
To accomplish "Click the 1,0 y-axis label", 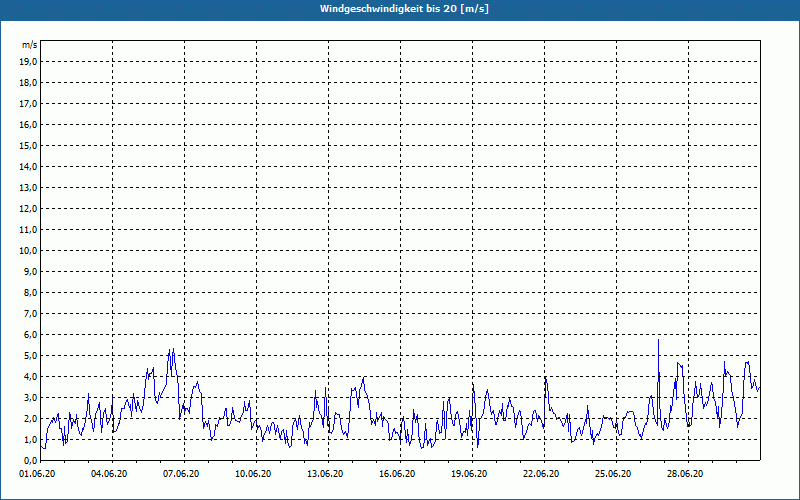I will click(x=30, y=440).
